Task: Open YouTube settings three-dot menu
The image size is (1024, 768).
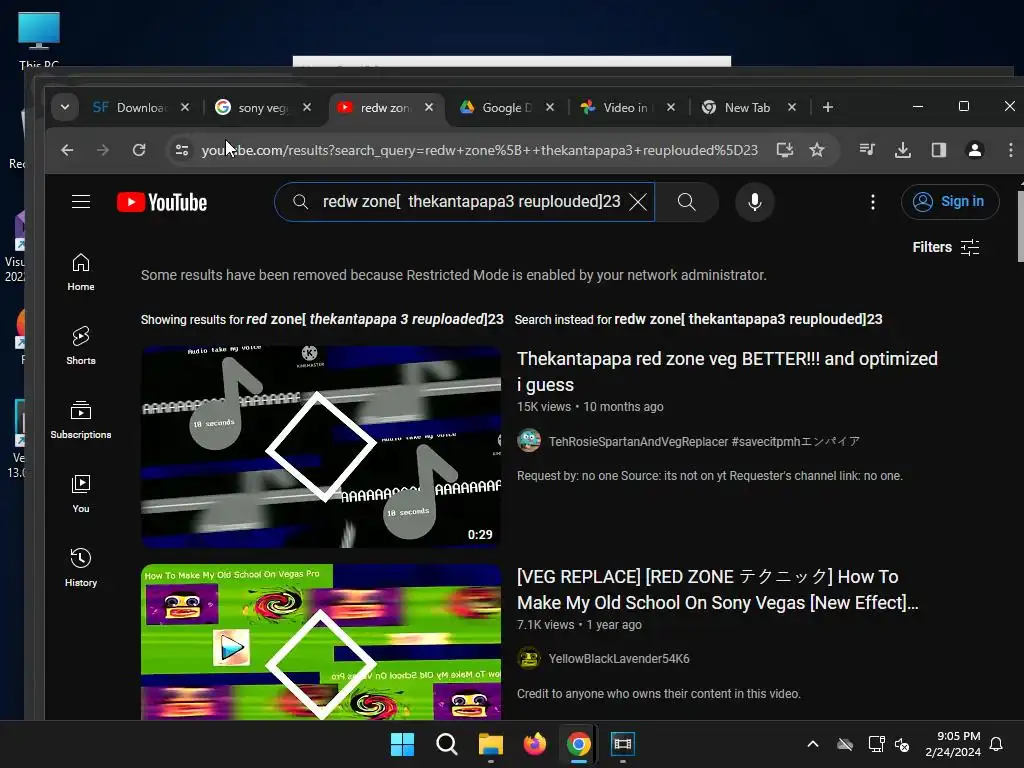Action: 872,202
